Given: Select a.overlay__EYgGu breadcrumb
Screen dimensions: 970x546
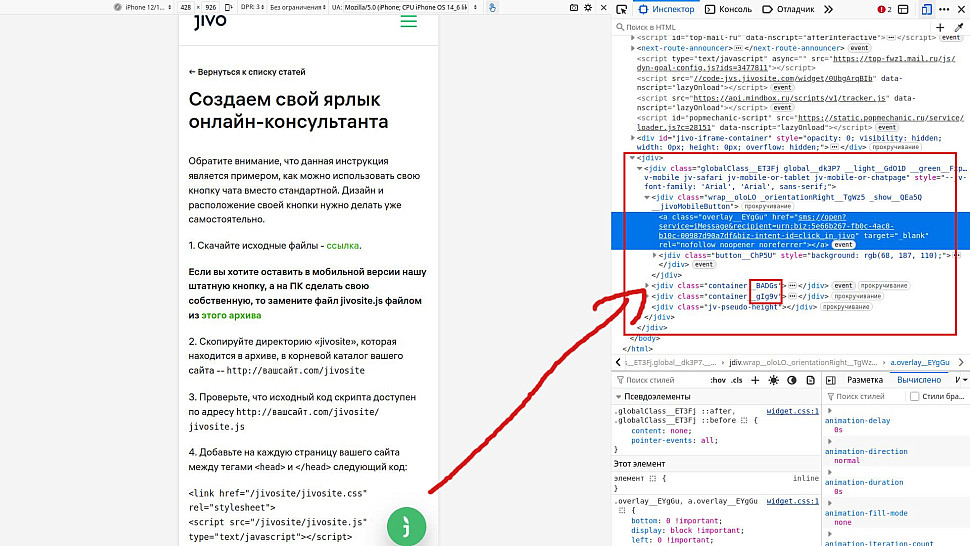Looking at the screenshot, I should [x=920, y=362].
